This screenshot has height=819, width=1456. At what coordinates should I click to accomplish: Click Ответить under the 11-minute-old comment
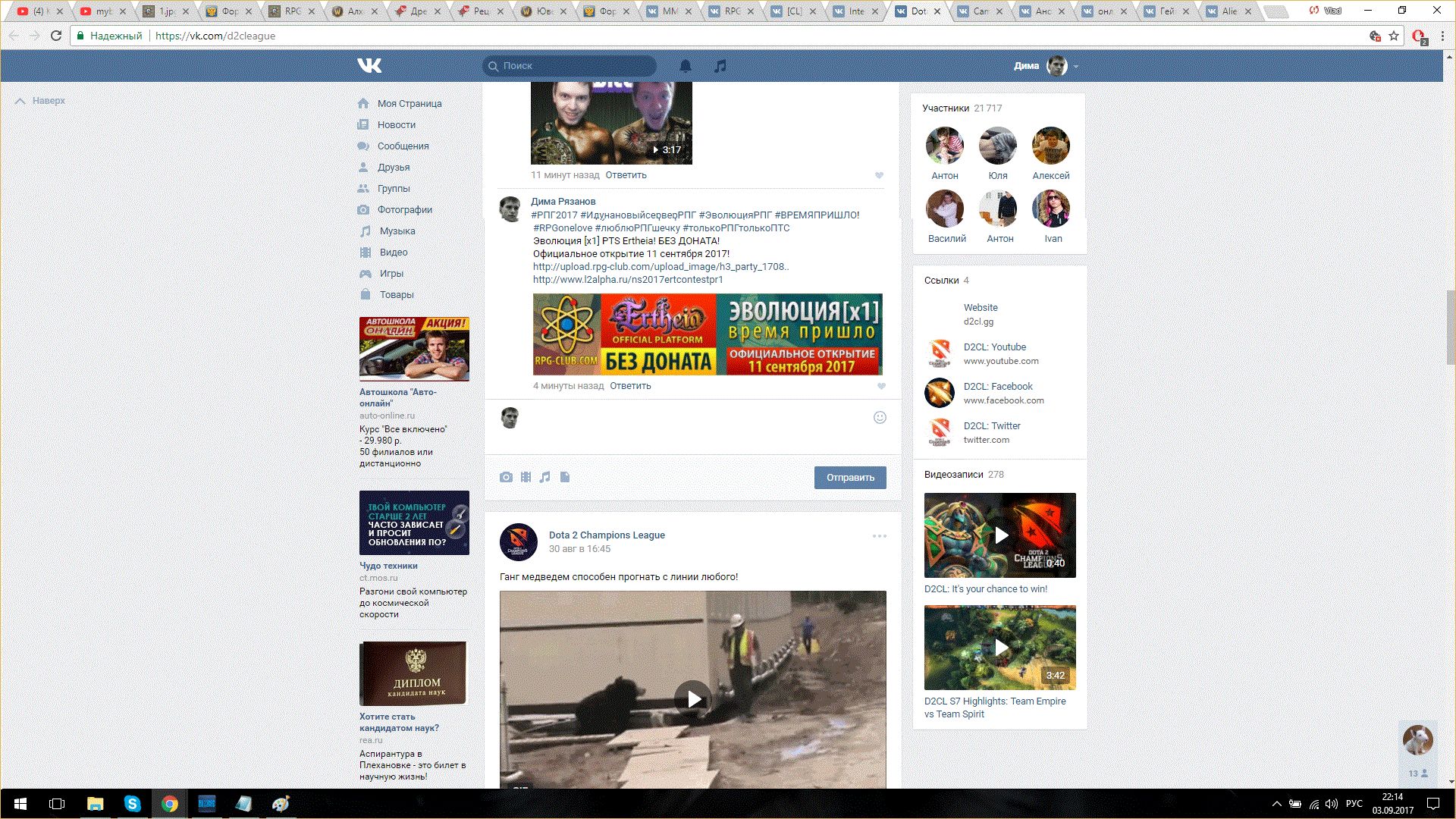tap(626, 175)
